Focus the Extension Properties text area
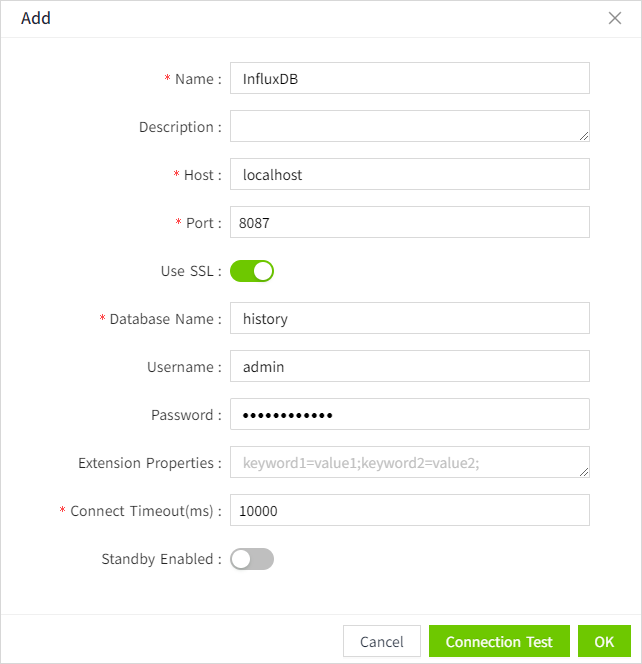Image resolution: width=642 pixels, height=664 pixels. click(x=409, y=462)
